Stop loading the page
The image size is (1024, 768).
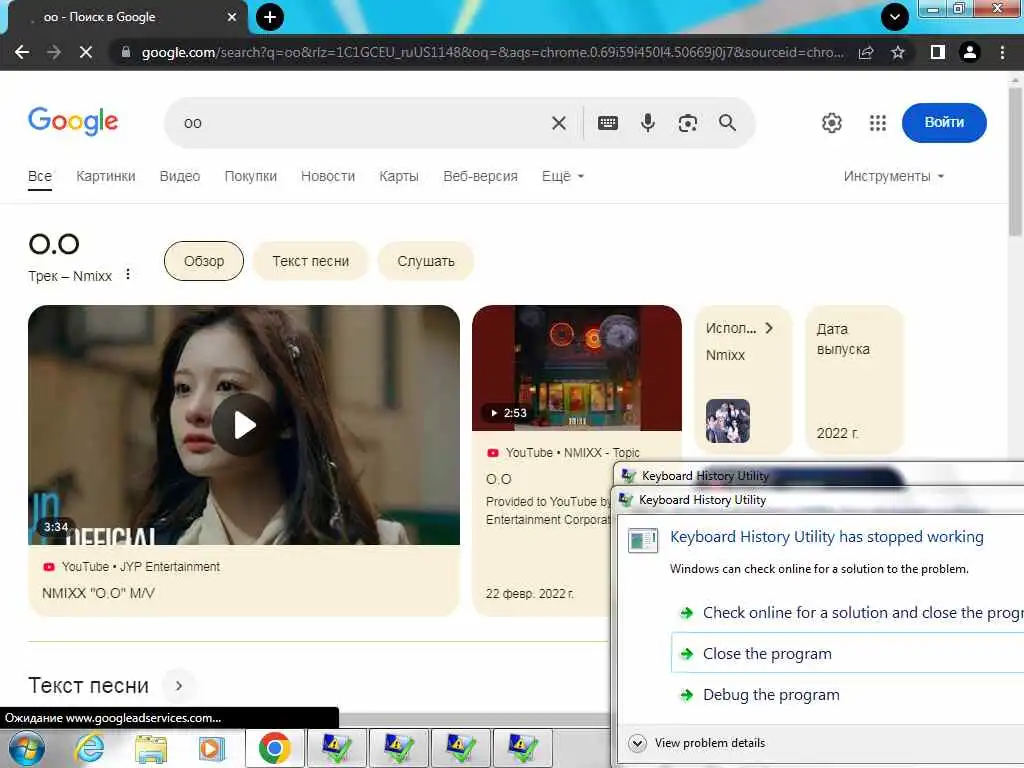[86, 52]
